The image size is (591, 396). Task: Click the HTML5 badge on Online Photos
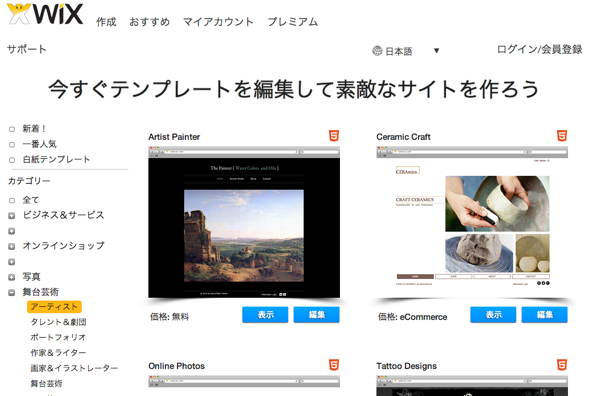(334, 365)
